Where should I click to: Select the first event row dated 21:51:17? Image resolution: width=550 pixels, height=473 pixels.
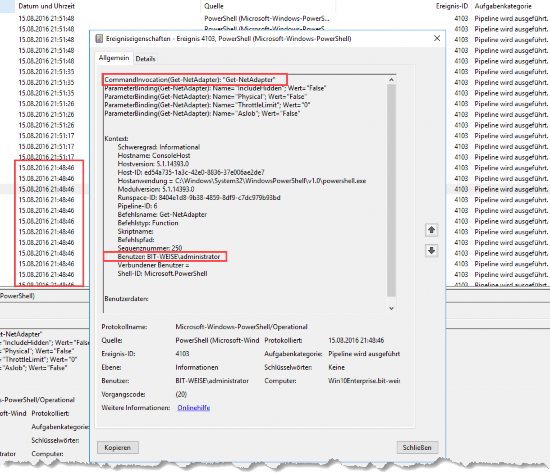[46, 135]
